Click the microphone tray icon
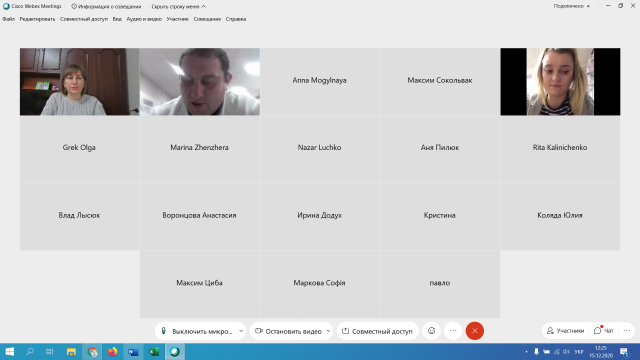Viewport: 640px width, 360px height. pos(536,351)
